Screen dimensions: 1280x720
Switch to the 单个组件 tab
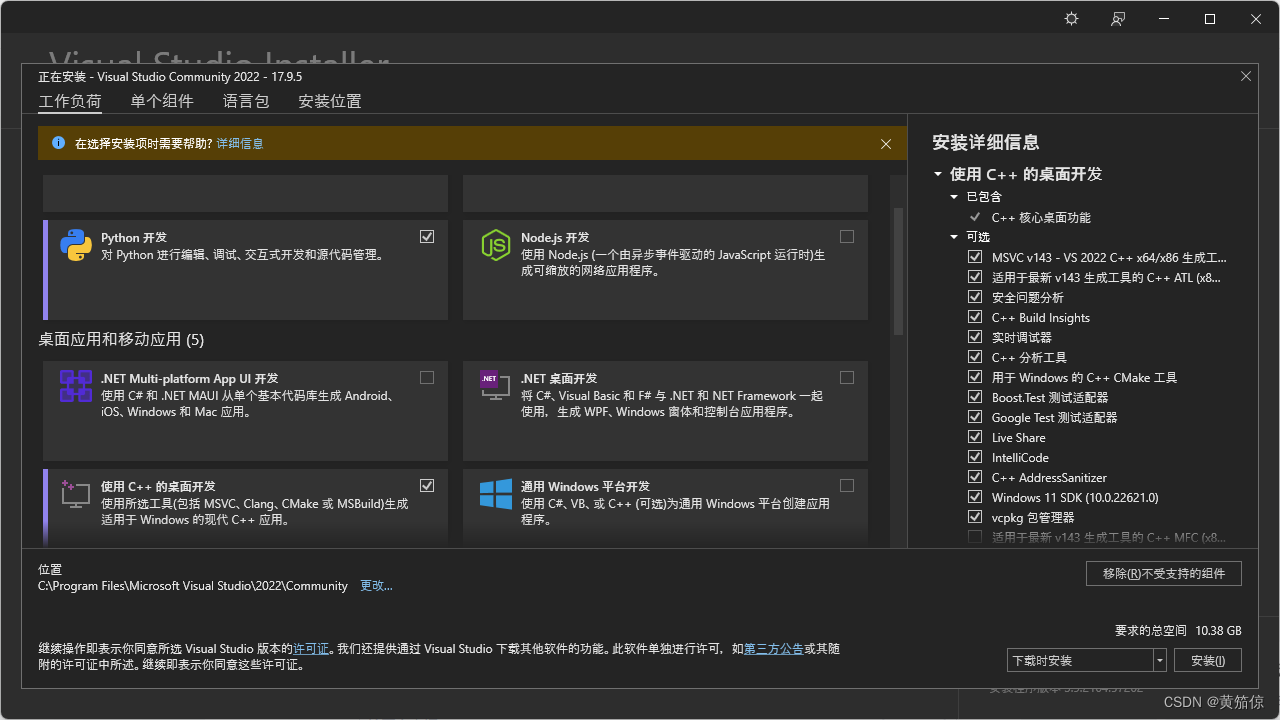pos(162,101)
